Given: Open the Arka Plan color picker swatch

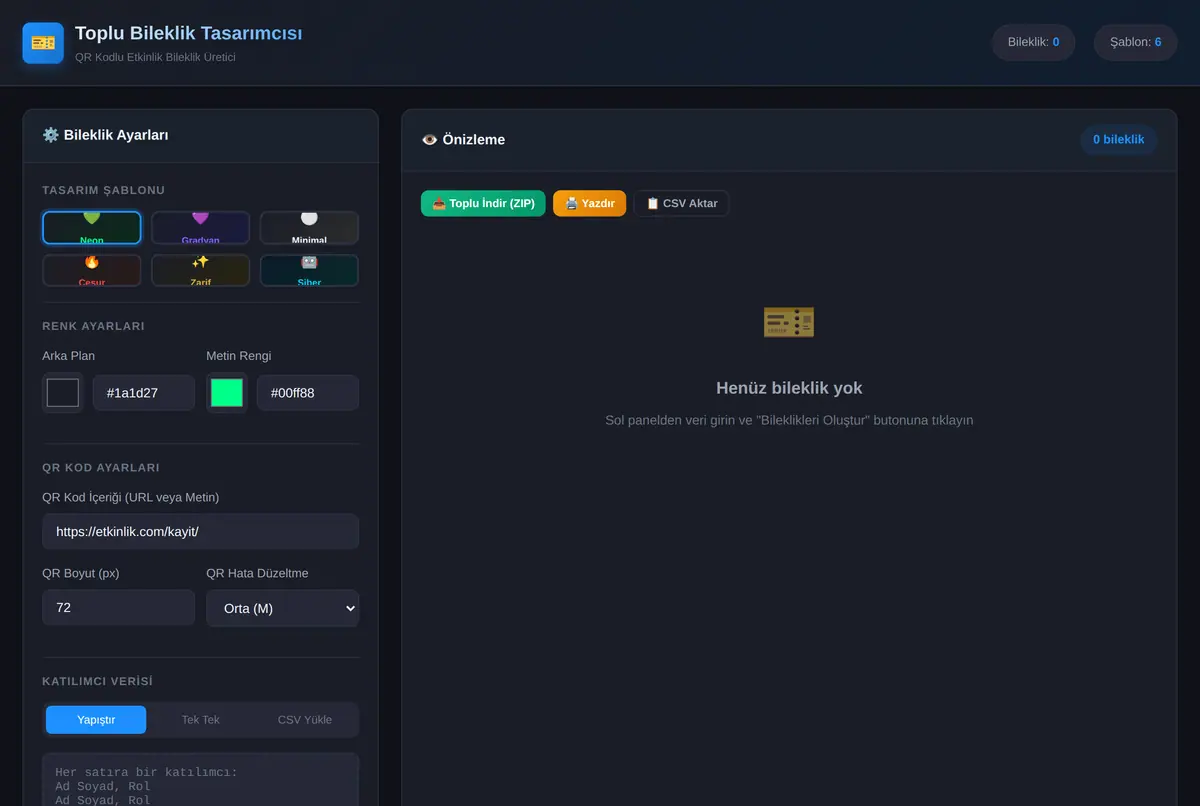Looking at the screenshot, I should tap(63, 393).
